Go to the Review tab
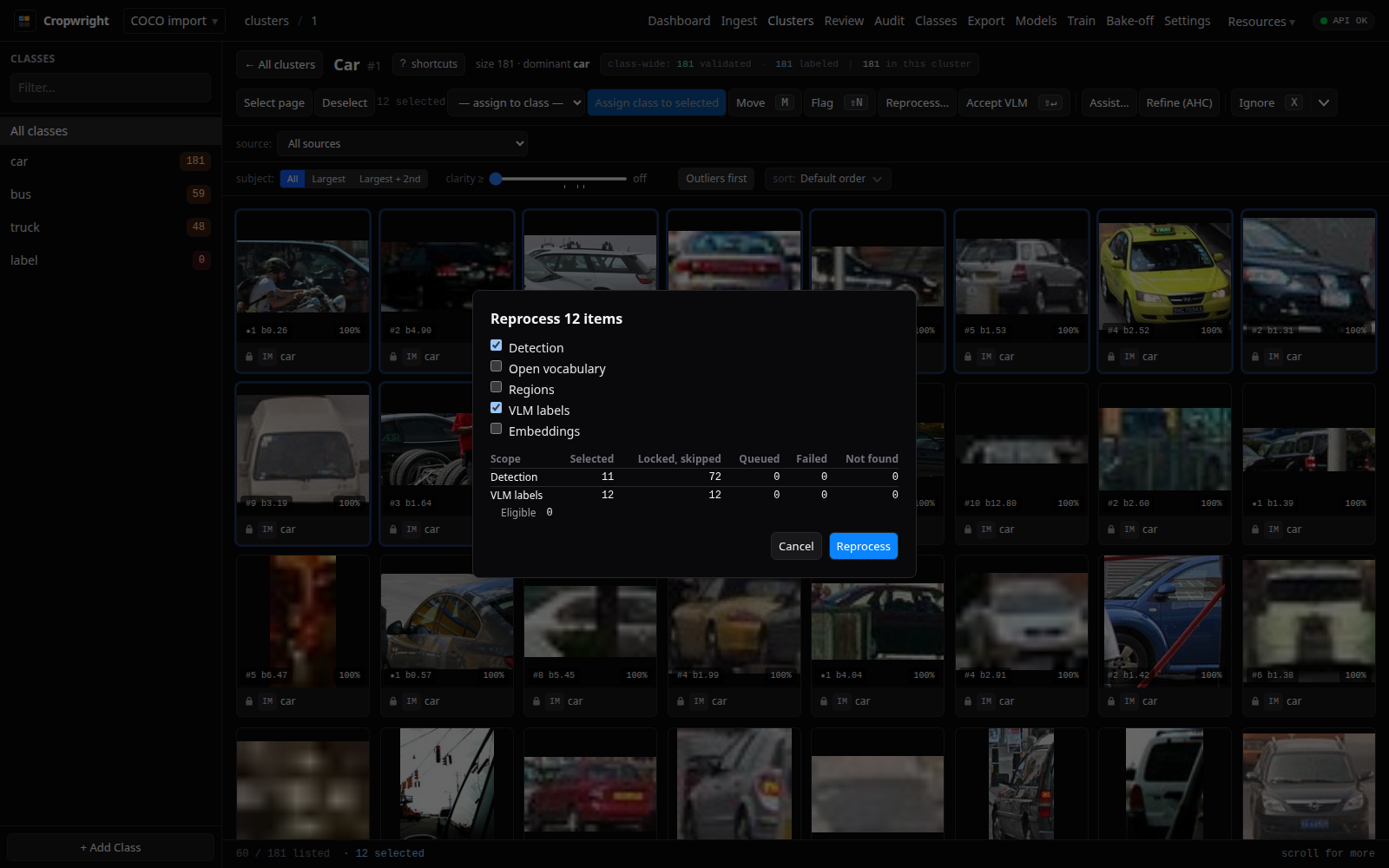 pos(844,21)
